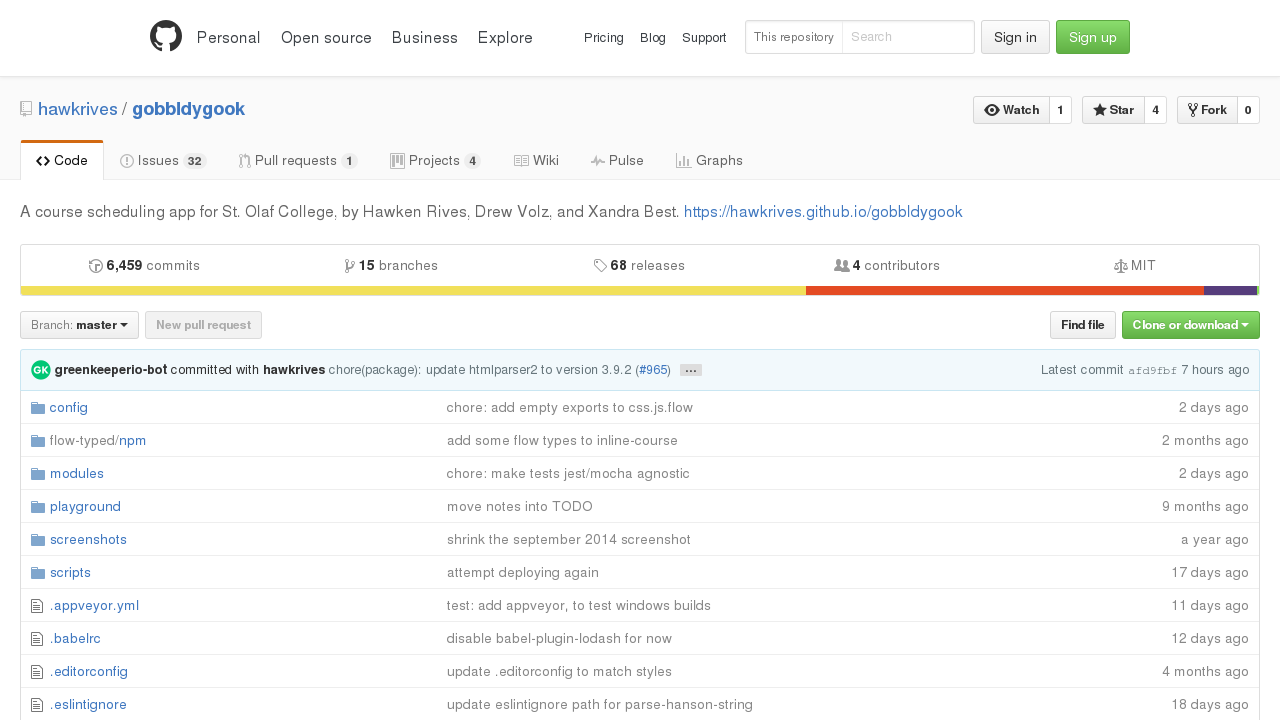
Task: Click the Sign in button
Action: point(1015,37)
